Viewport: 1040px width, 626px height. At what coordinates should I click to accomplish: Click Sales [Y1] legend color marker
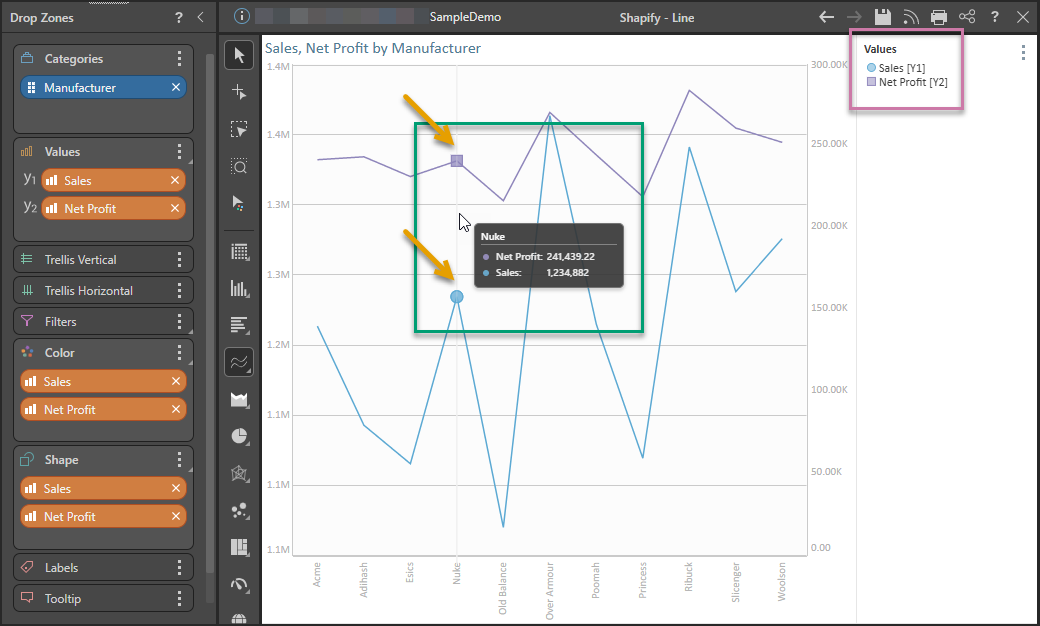[x=871, y=68]
